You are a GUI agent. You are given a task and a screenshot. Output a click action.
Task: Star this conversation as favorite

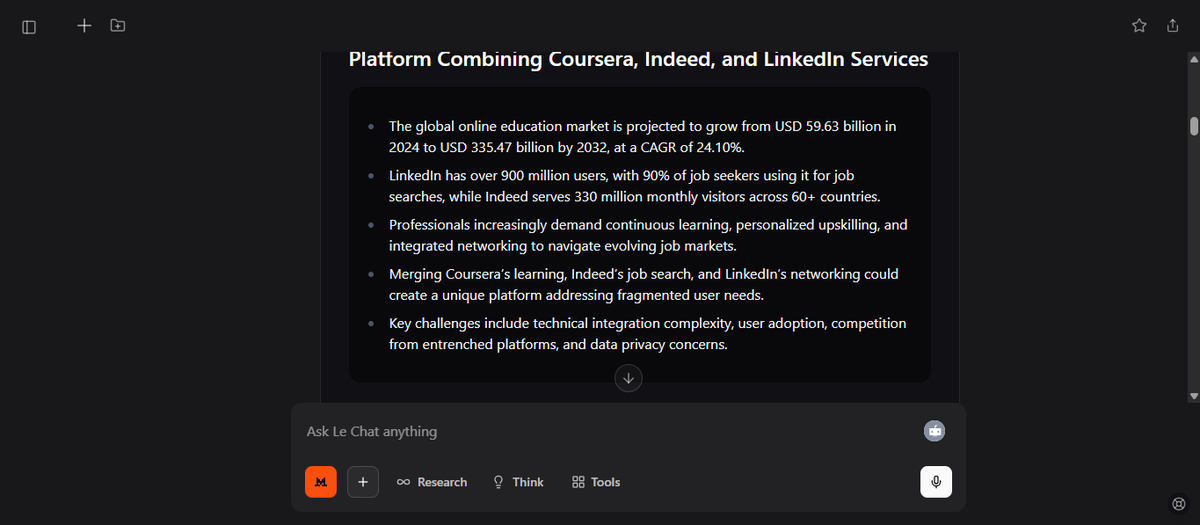tap(1139, 26)
